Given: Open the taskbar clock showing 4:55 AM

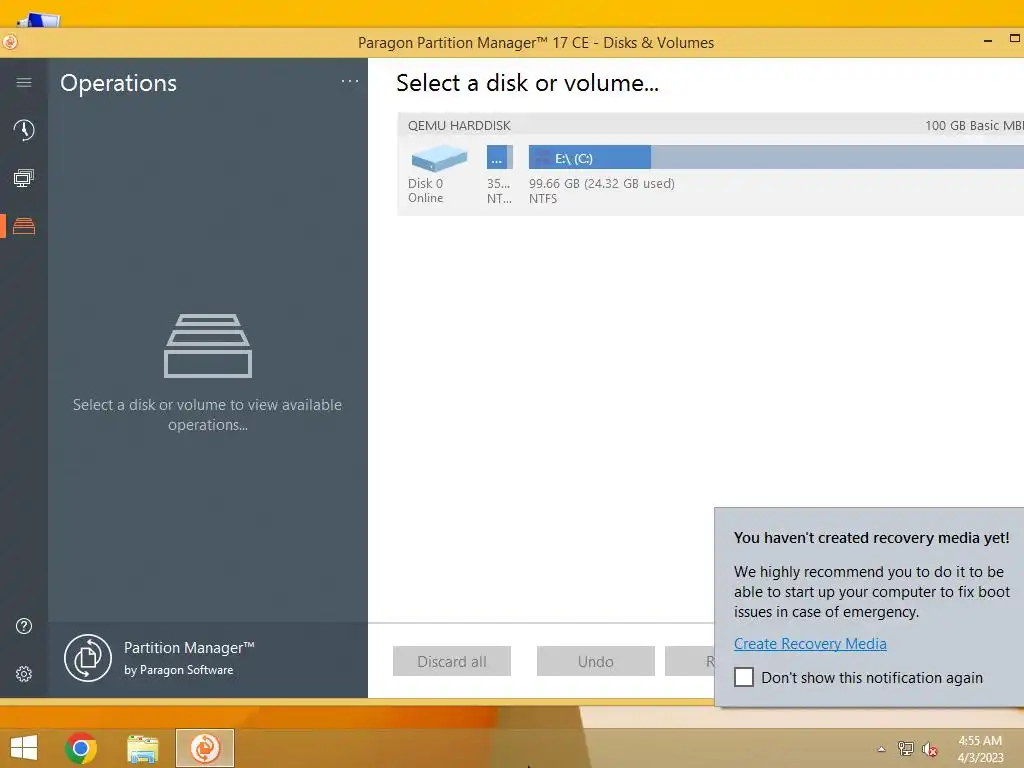Looking at the screenshot, I should click(x=980, y=749).
